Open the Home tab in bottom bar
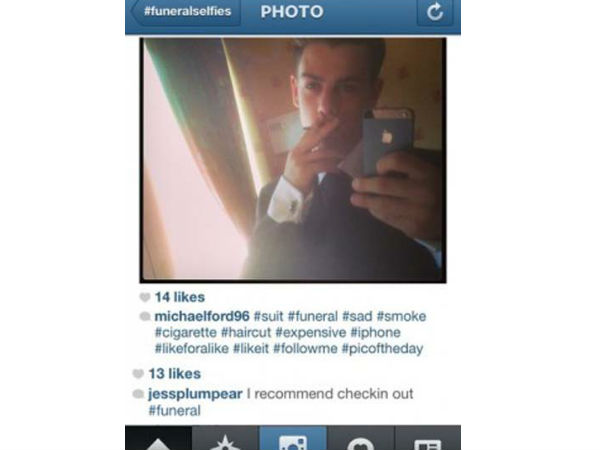 tap(158, 439)
